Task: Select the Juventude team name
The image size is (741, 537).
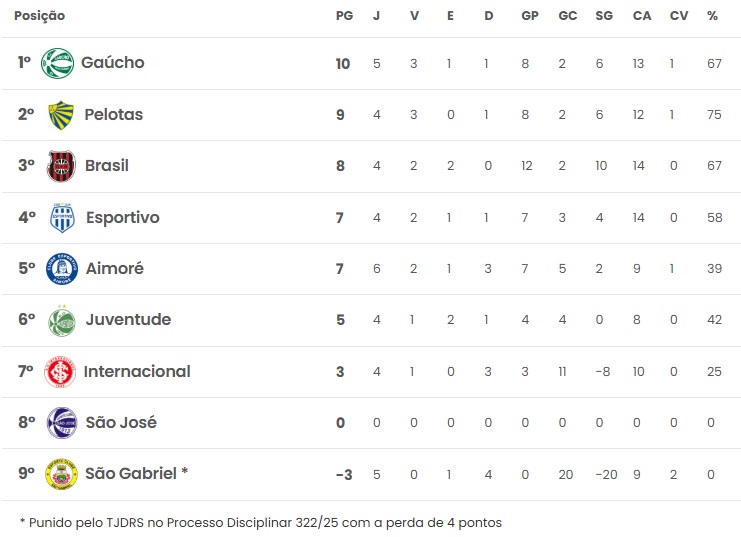Action: click(x=128, y=320)
